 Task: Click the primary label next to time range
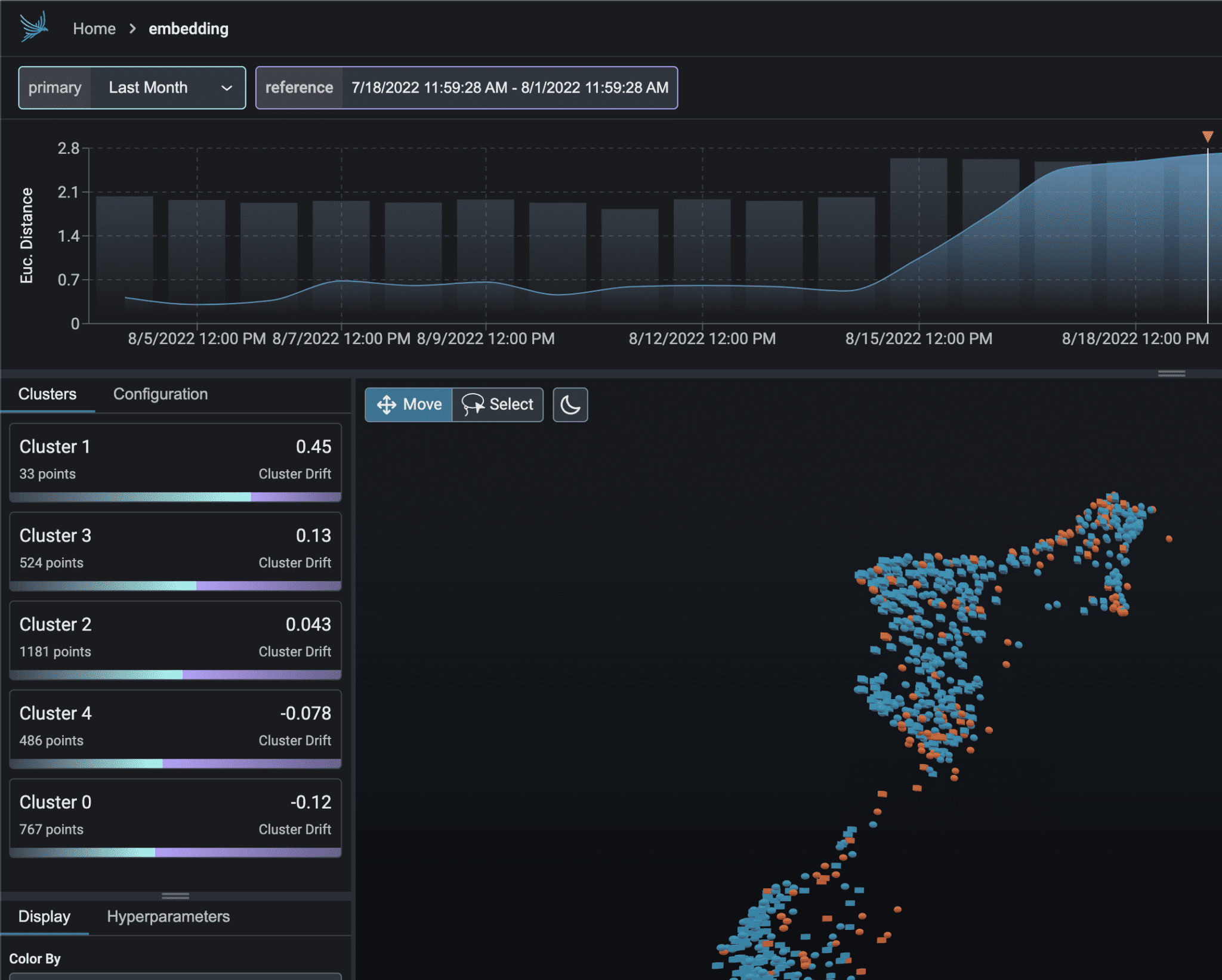55,88
